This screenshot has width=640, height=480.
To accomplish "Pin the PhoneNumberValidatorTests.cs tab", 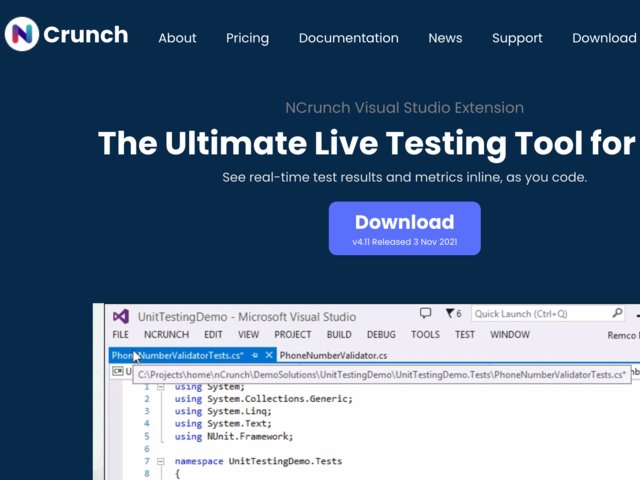I will pos(255,356).
